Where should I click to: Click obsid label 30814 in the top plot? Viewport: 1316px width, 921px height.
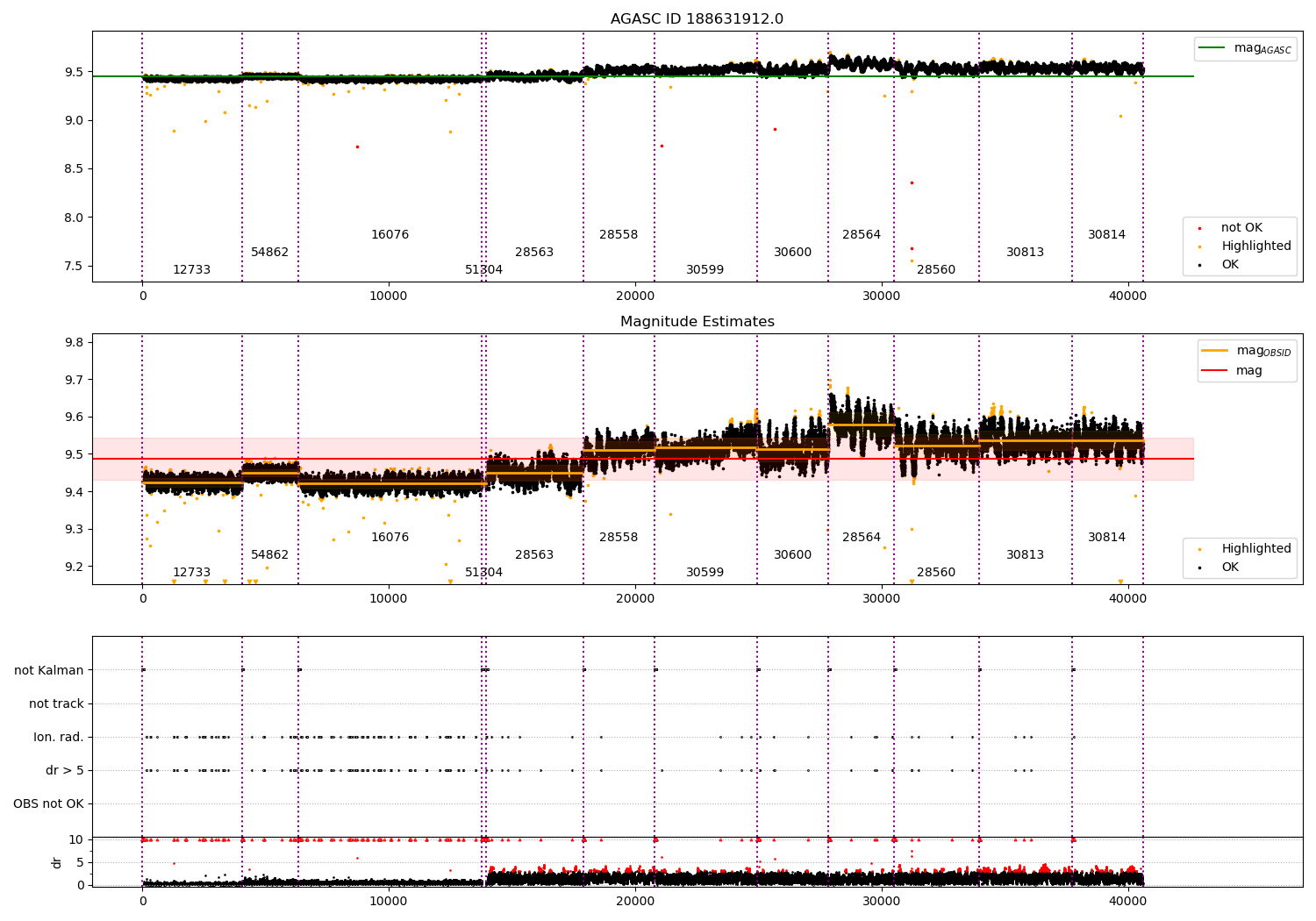click(1106, 235)
